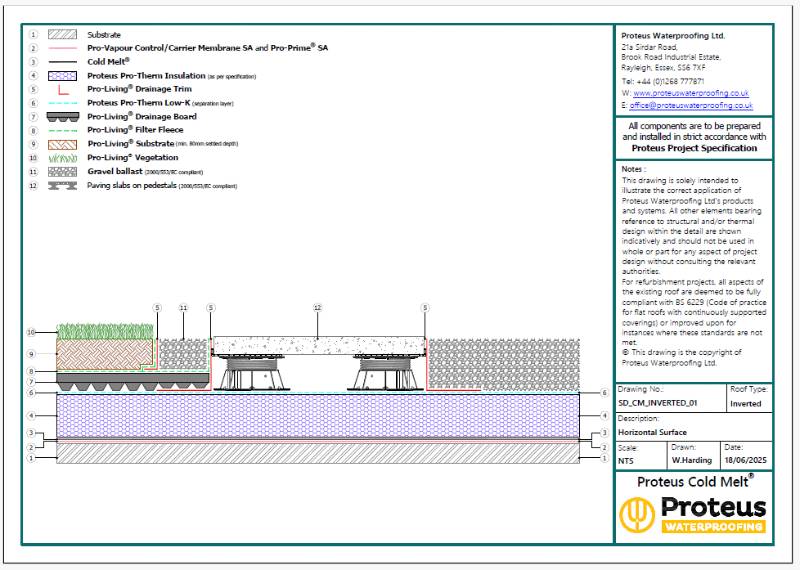The height and width of the screenshot is (570, 800).
Task: Click the green Filter Fleece dashed legend line
Action: [62, 131]
